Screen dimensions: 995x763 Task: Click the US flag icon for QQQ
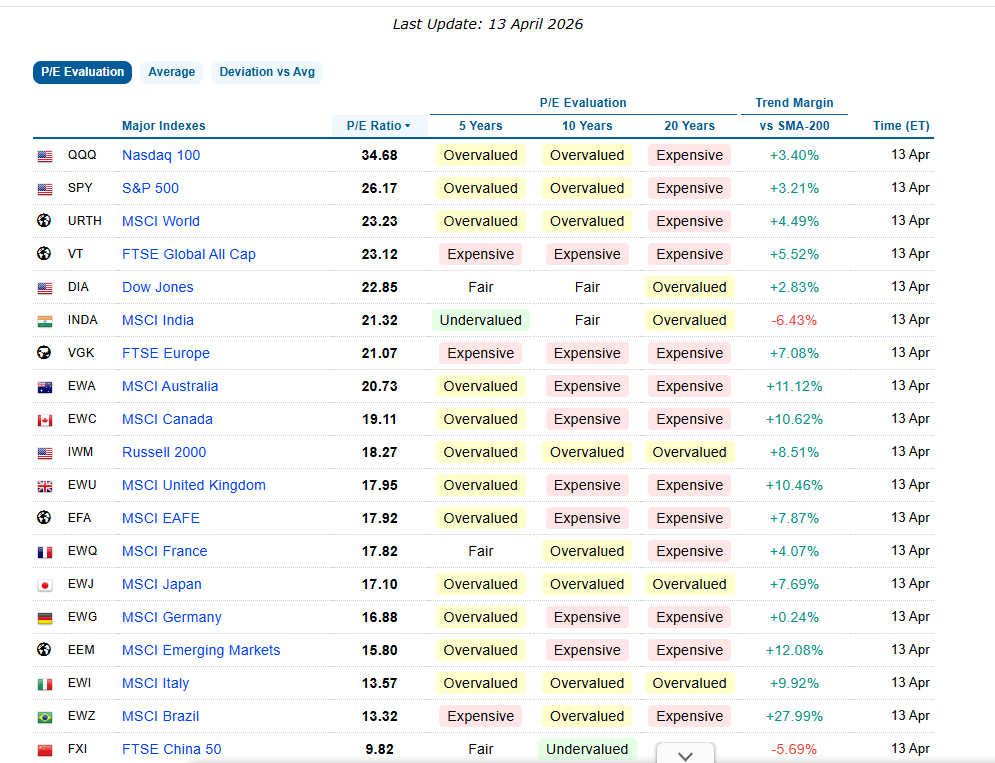click(x=44, y=156)
